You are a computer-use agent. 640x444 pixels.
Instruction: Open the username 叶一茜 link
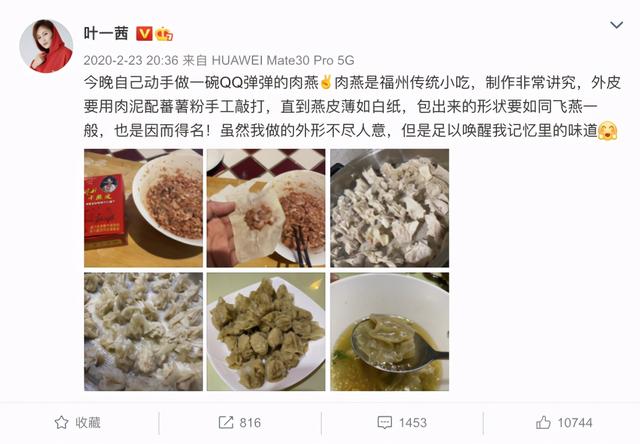(106, 33)
